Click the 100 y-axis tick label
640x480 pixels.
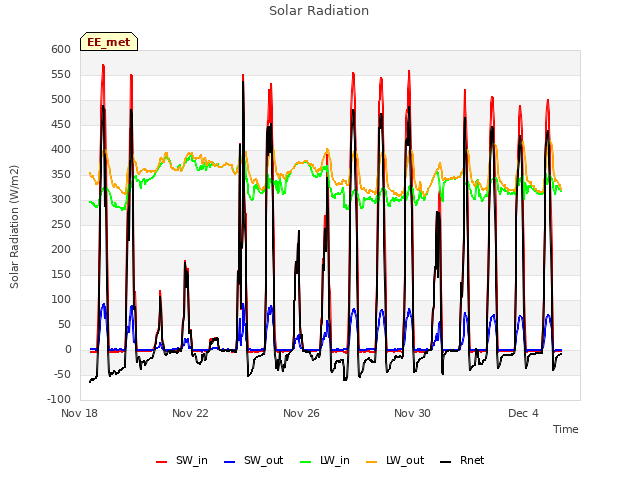61,300
